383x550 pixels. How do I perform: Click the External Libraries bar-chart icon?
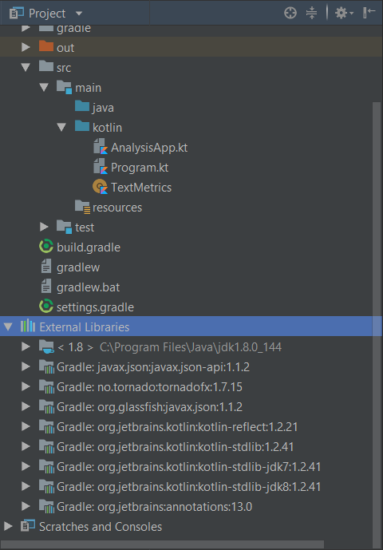click(x=28, y=327)
